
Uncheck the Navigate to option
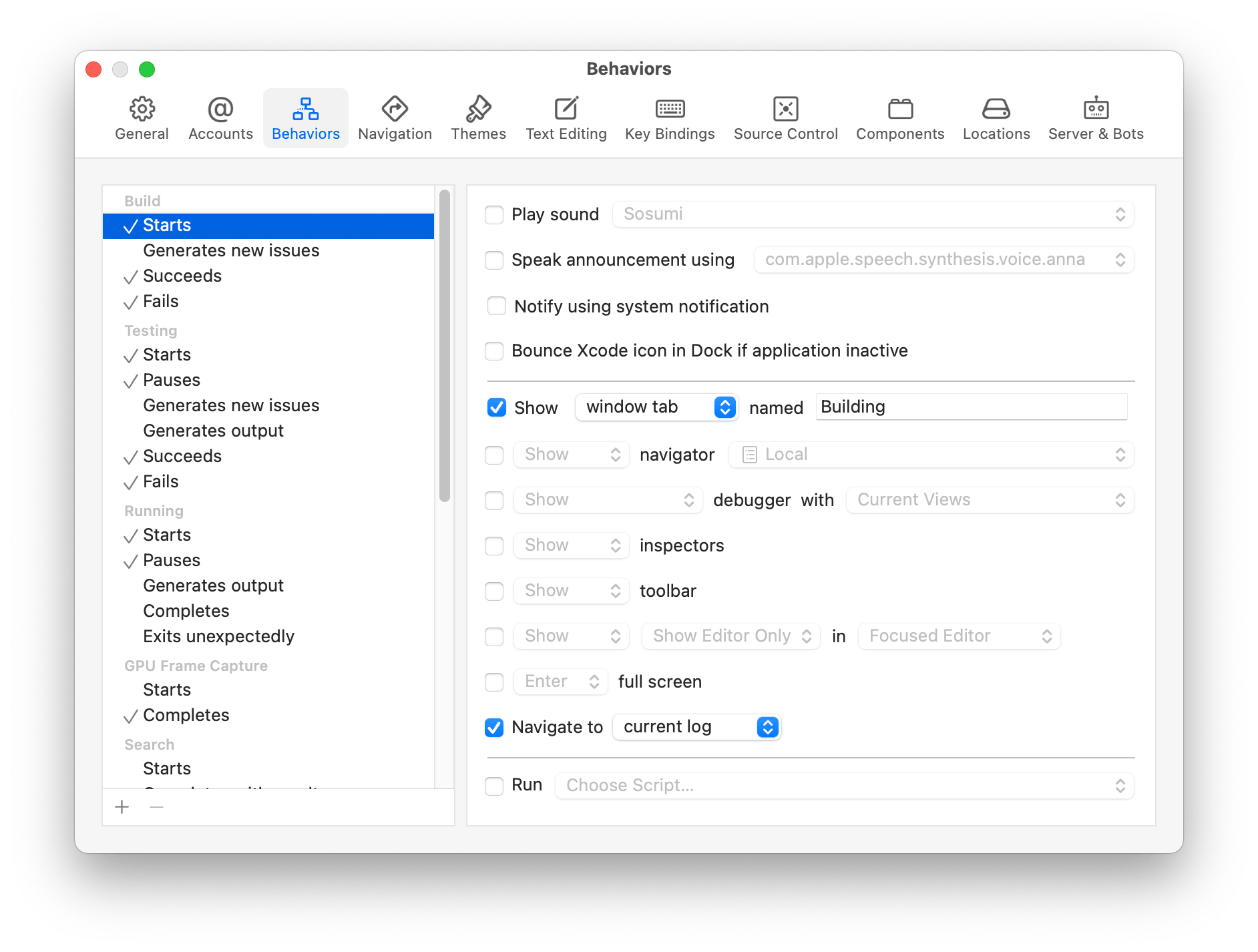494,727
